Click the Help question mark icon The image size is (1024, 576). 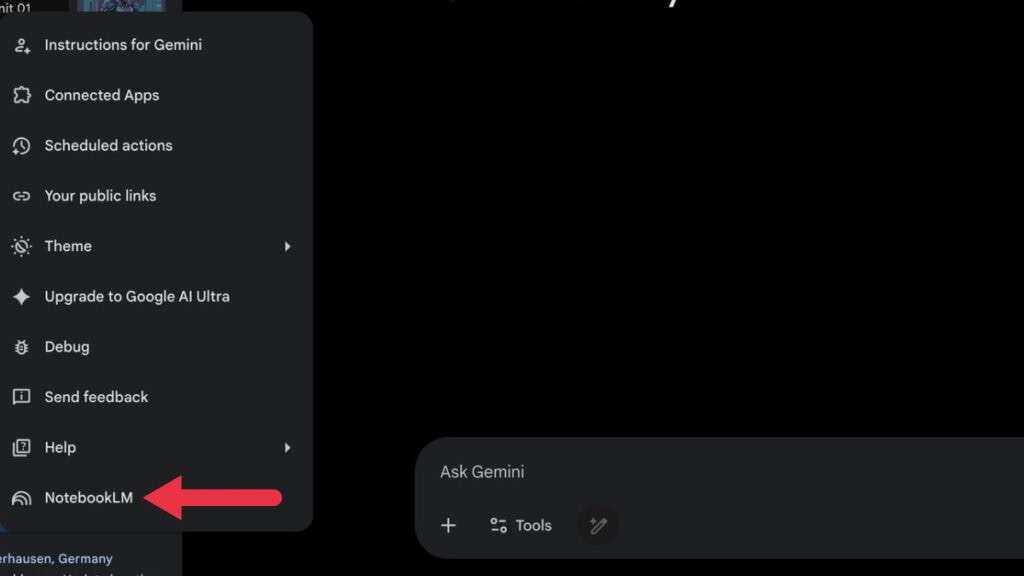tap(21, 447)
